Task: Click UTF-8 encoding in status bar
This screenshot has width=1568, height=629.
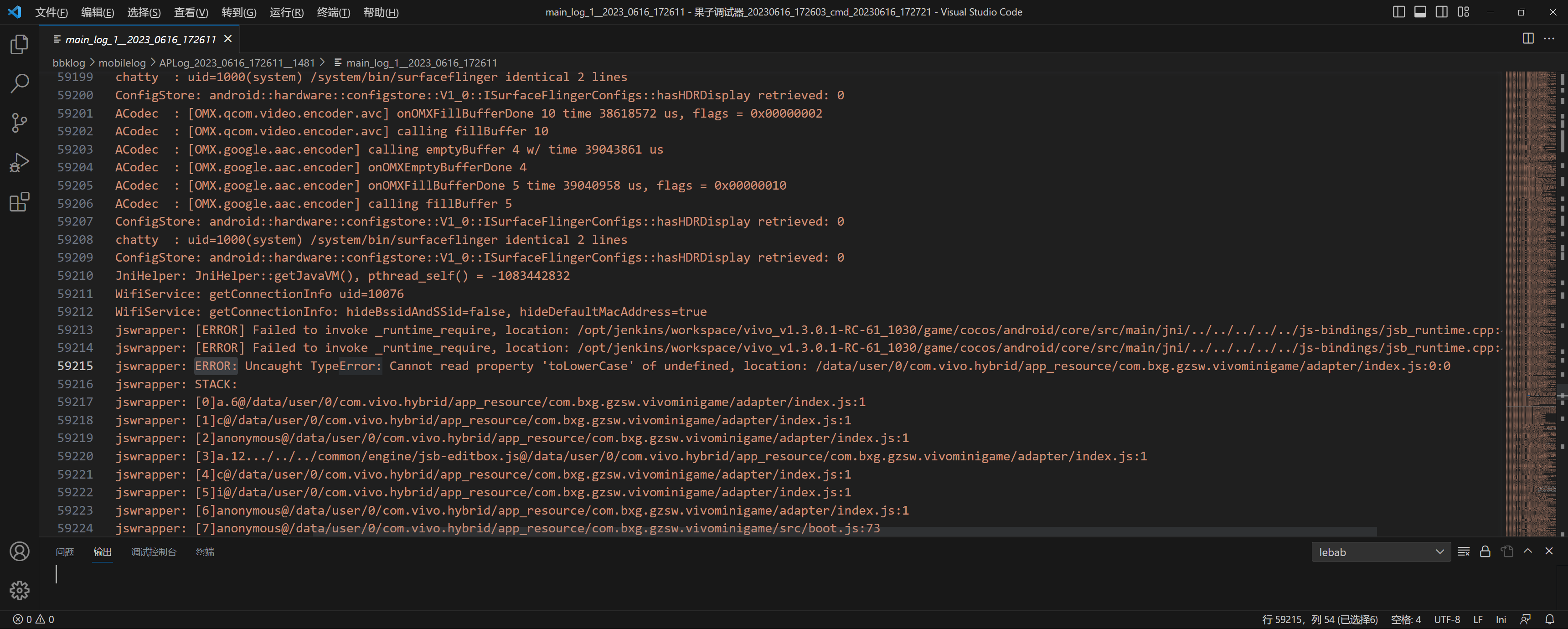Action: (1447, 619)
